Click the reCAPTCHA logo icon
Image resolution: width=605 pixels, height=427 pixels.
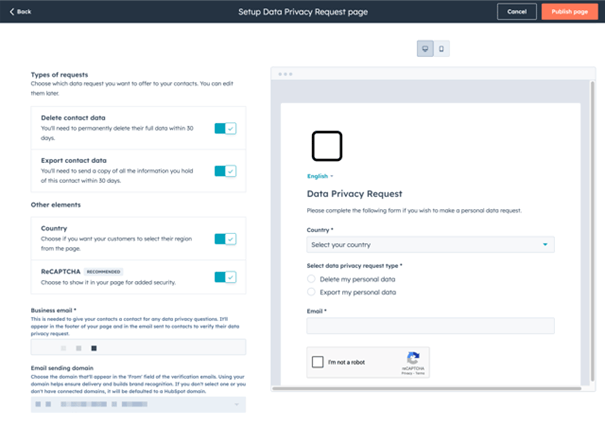click(x=413, y=358)
